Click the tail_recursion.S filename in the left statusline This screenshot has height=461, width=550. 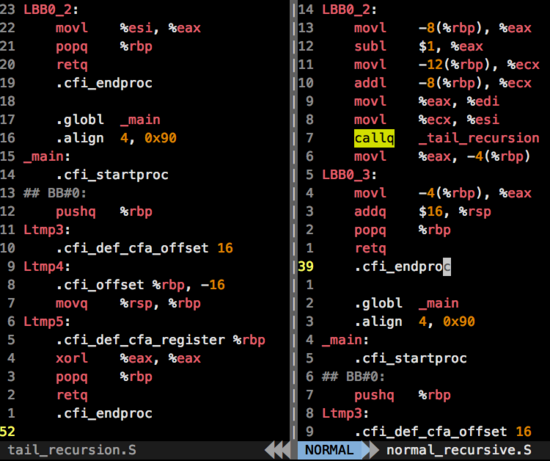point(72,450)
